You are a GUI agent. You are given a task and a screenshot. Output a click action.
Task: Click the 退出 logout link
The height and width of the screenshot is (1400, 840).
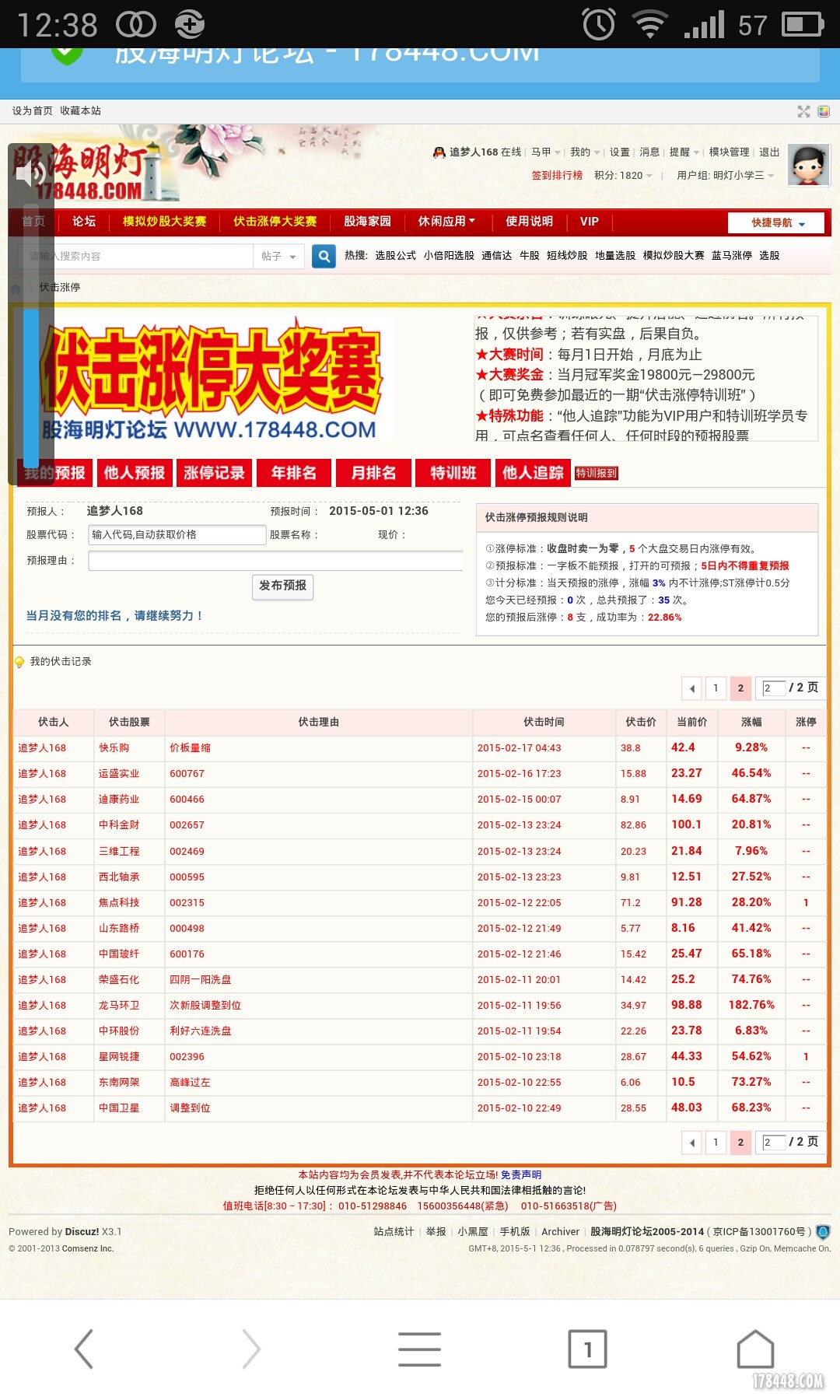click(769, 152)
